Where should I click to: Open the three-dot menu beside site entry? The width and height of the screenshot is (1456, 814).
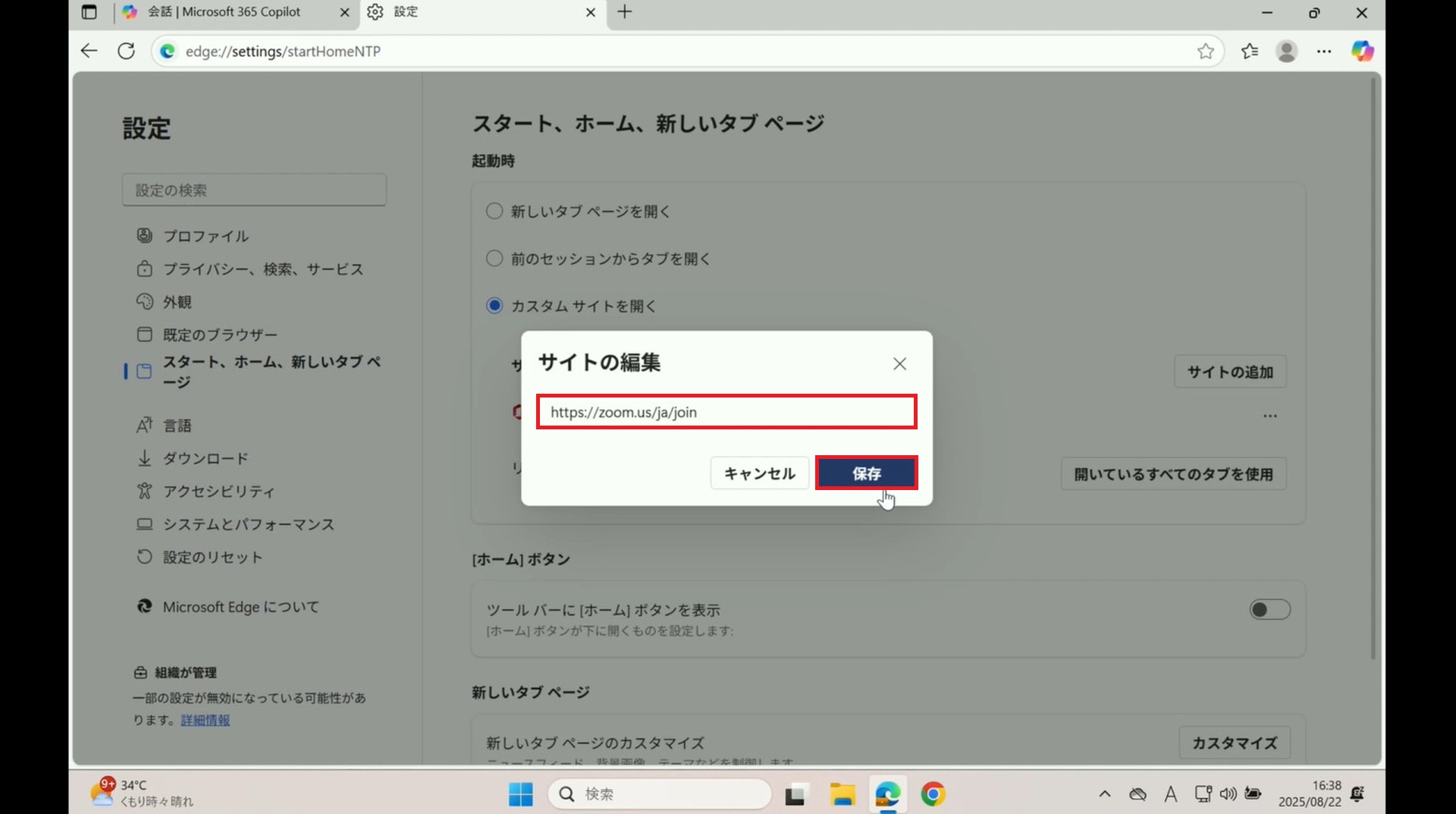tap(1270, 416)
